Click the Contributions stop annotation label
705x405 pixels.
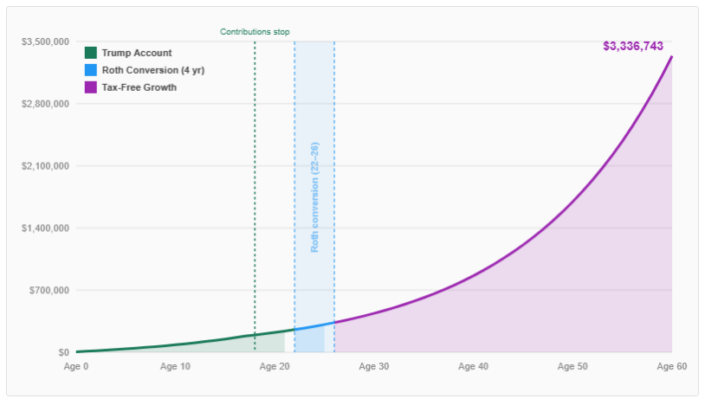pos(255,32)
